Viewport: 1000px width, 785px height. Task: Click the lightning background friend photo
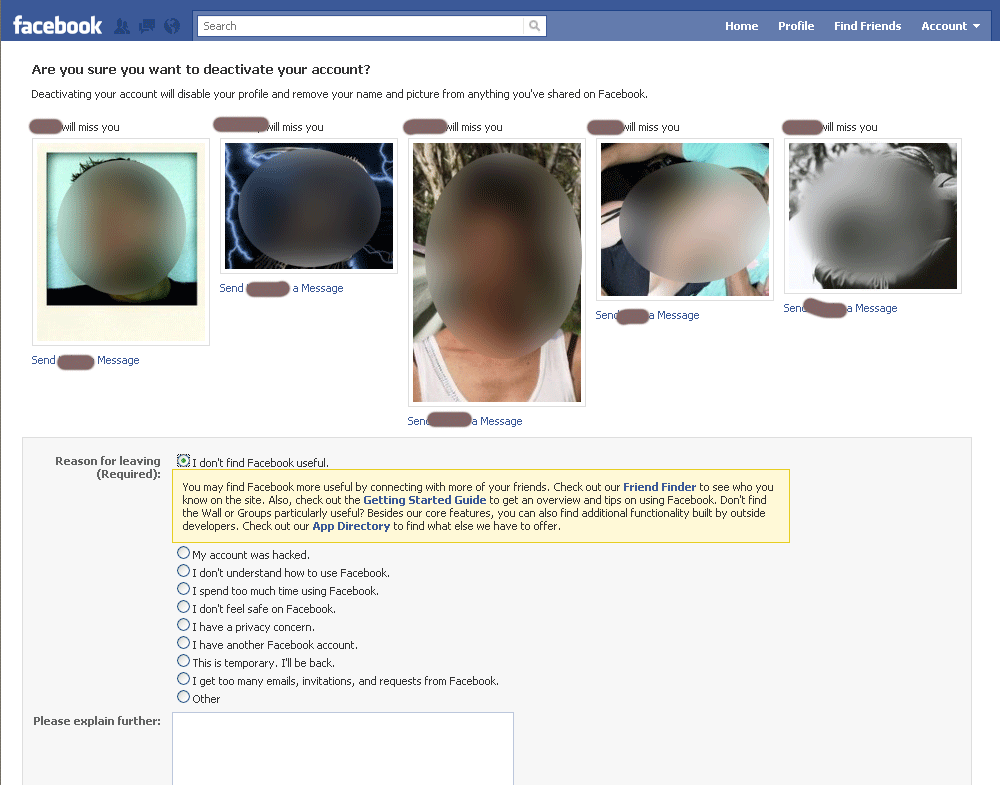[x=309, y=206]
